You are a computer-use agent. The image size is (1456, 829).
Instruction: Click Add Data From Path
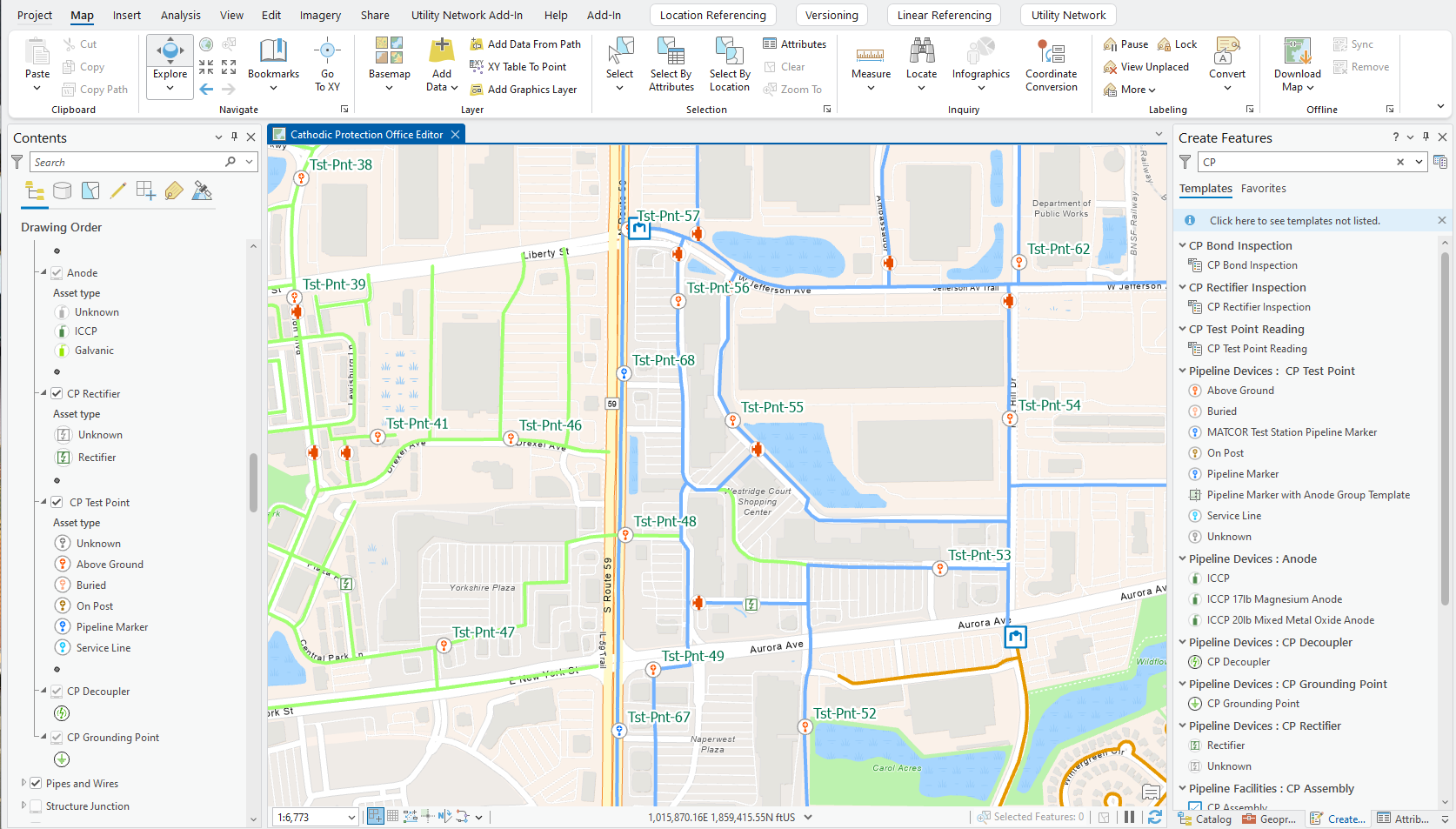point(525,44)
